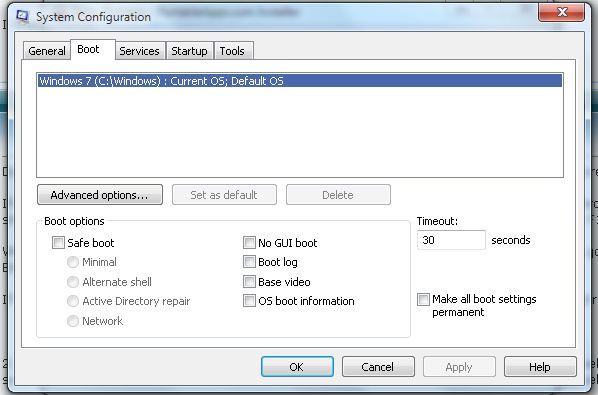Click the Timeout seconds input field
The height and width of the screenshot is (395, 598).
pyautogui.click(x=451, y=240)
